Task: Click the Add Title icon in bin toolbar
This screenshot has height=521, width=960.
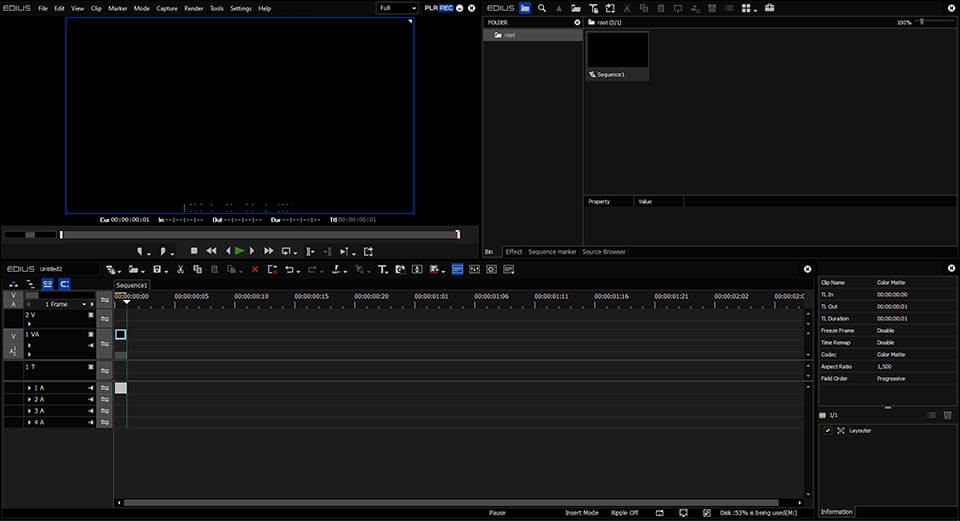Action: [x=593, y=8]
